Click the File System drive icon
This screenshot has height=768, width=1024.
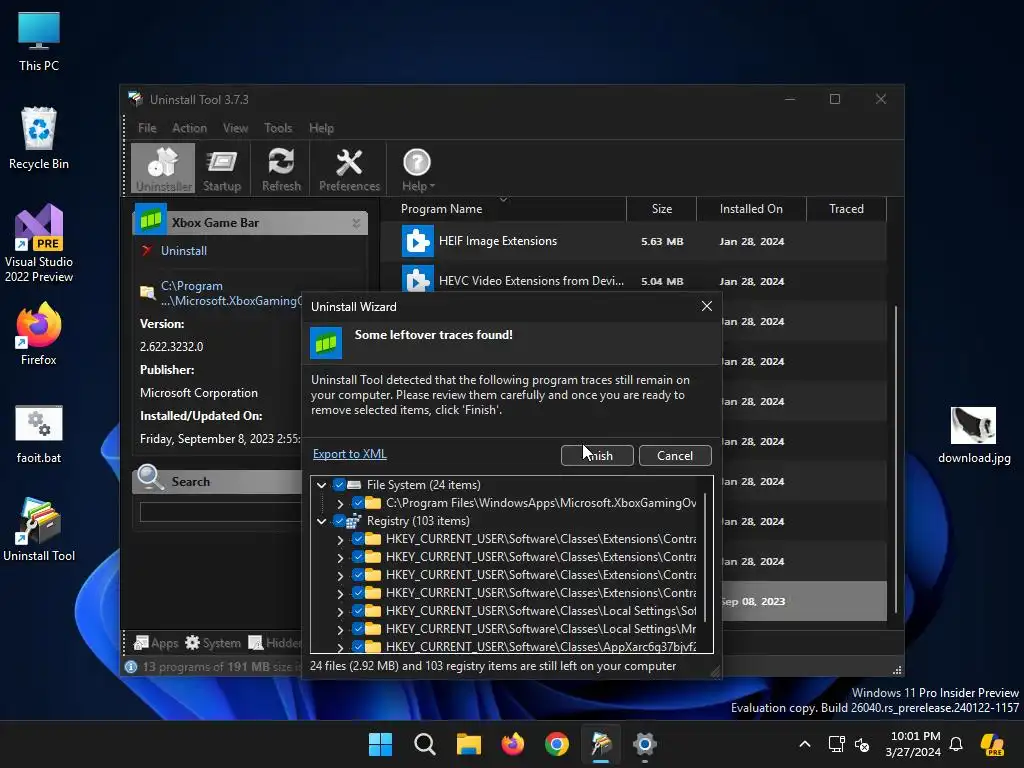click(355, 485)
